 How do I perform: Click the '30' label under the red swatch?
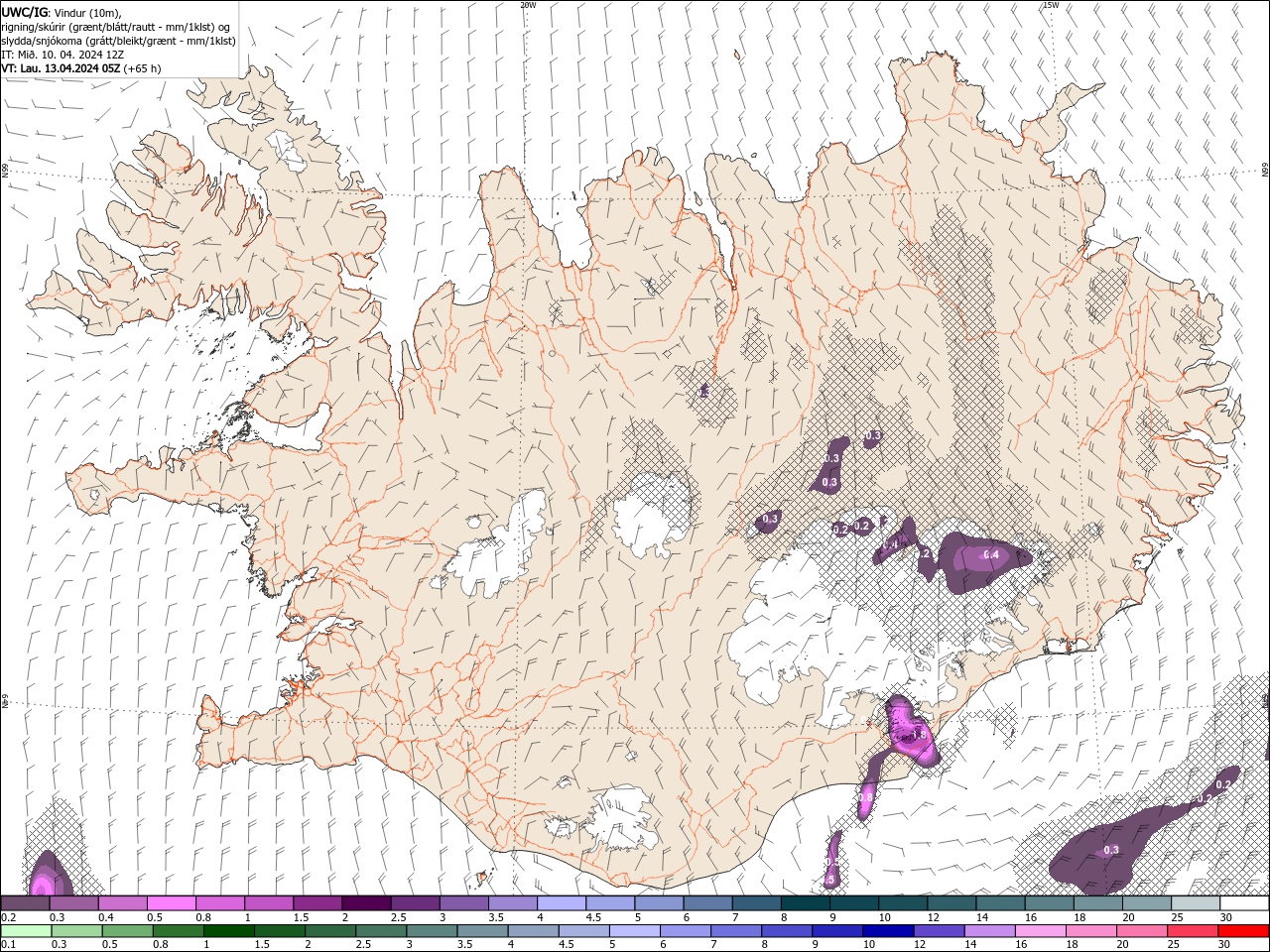coord(1223,945)
